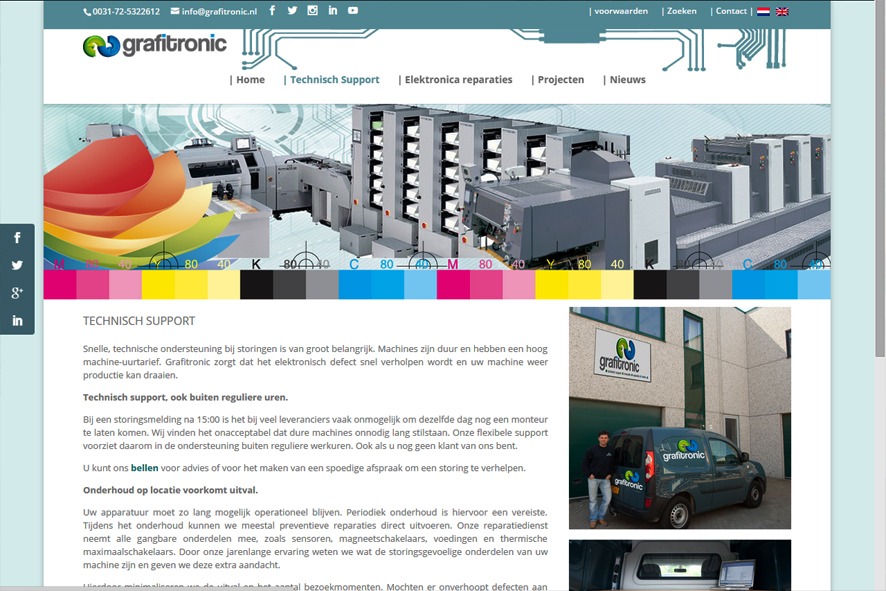Switch language with the Dutch flag
Screen dimensions: 886x591
coord(763,11)
